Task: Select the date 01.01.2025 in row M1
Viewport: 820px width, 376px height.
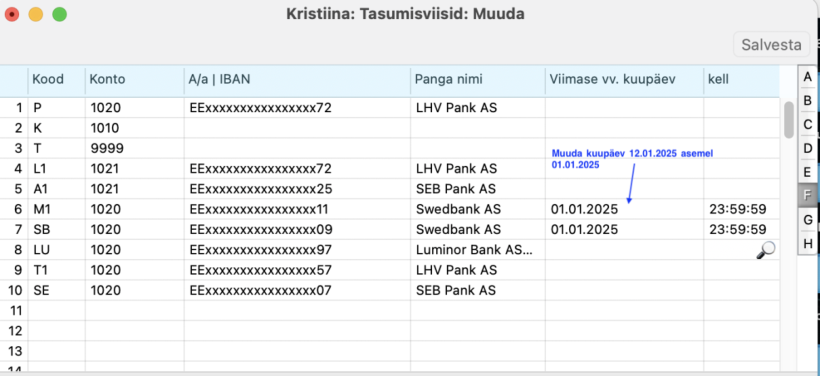Action: (x=584, y=210)
